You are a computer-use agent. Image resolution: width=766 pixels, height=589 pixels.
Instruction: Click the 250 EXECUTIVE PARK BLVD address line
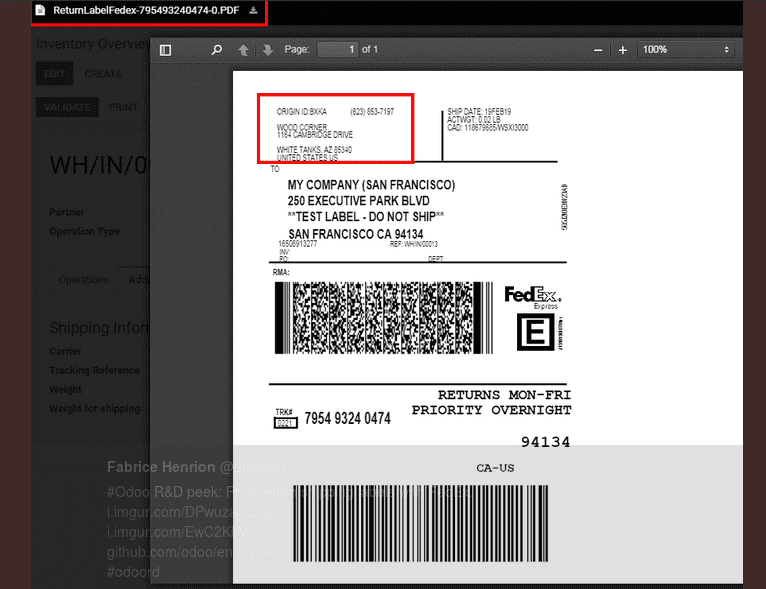(x=359, y=201)
